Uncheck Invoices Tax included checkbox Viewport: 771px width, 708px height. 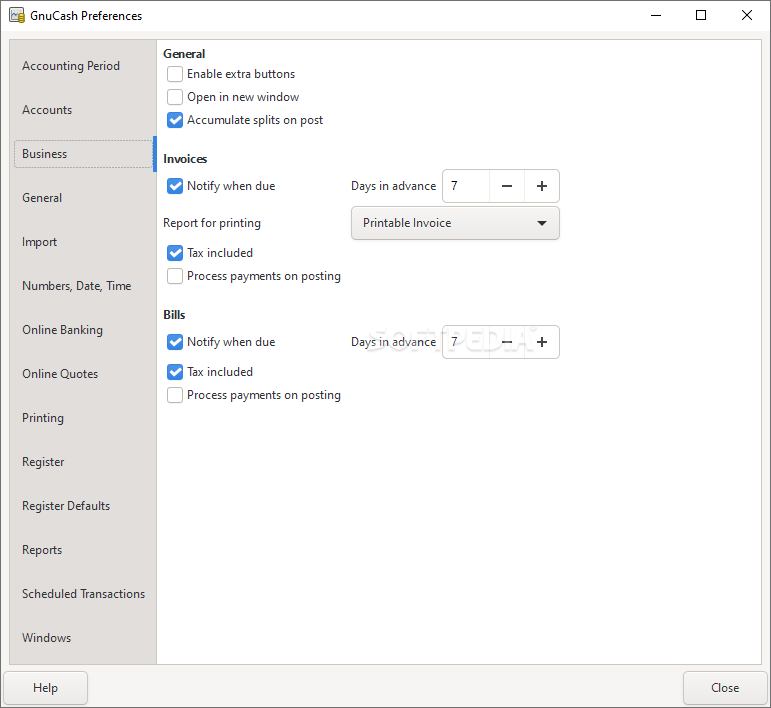(x=175, y=253)
